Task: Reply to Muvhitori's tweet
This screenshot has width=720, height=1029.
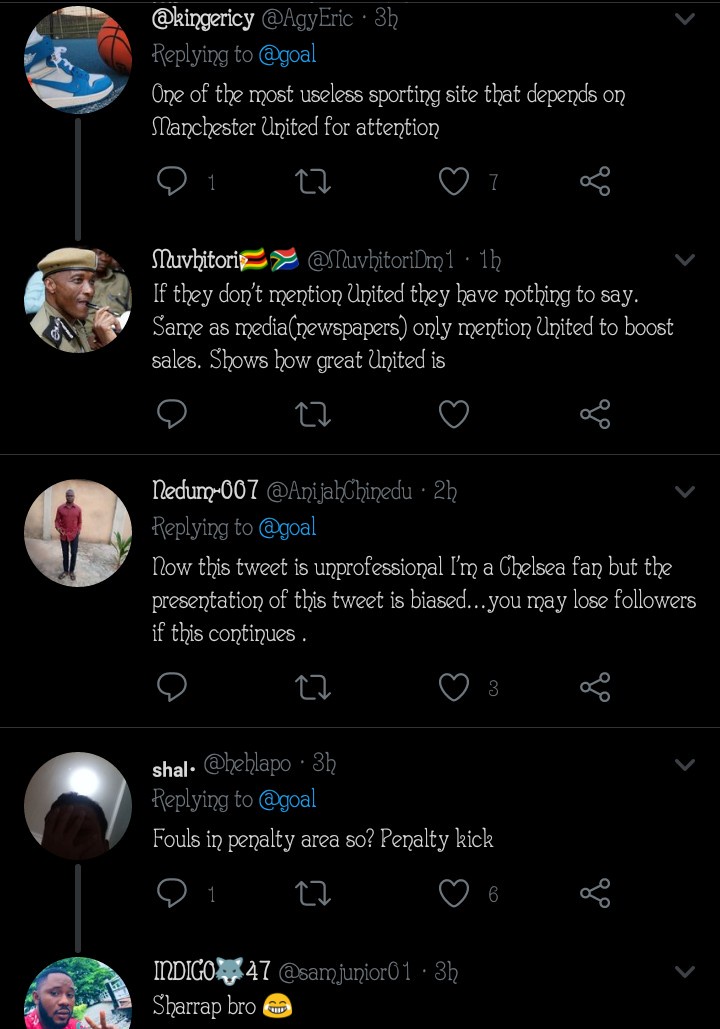Action: pos(173,414)
